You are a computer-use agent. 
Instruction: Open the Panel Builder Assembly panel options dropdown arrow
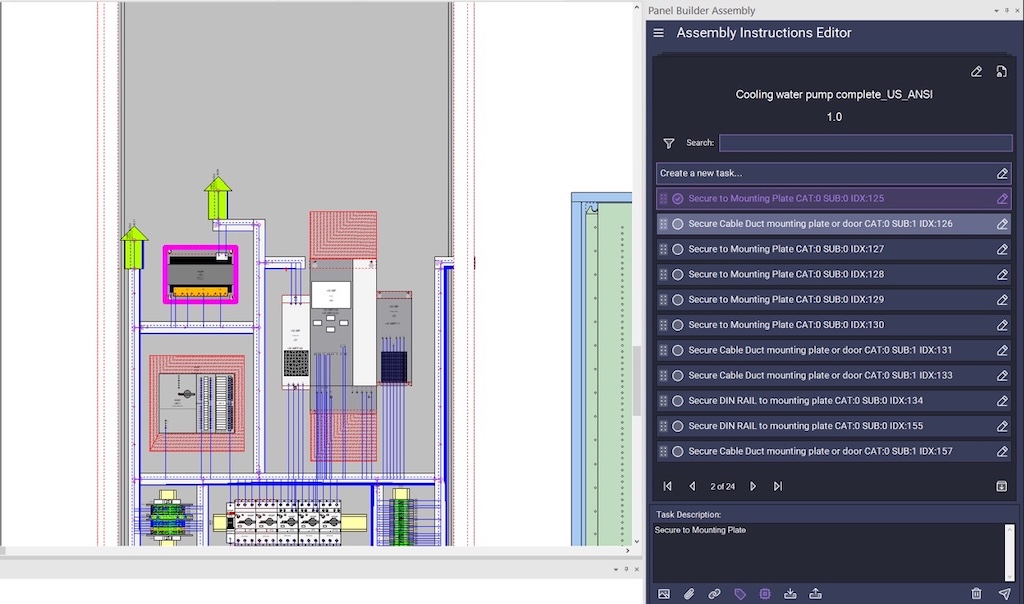point(995,10)
